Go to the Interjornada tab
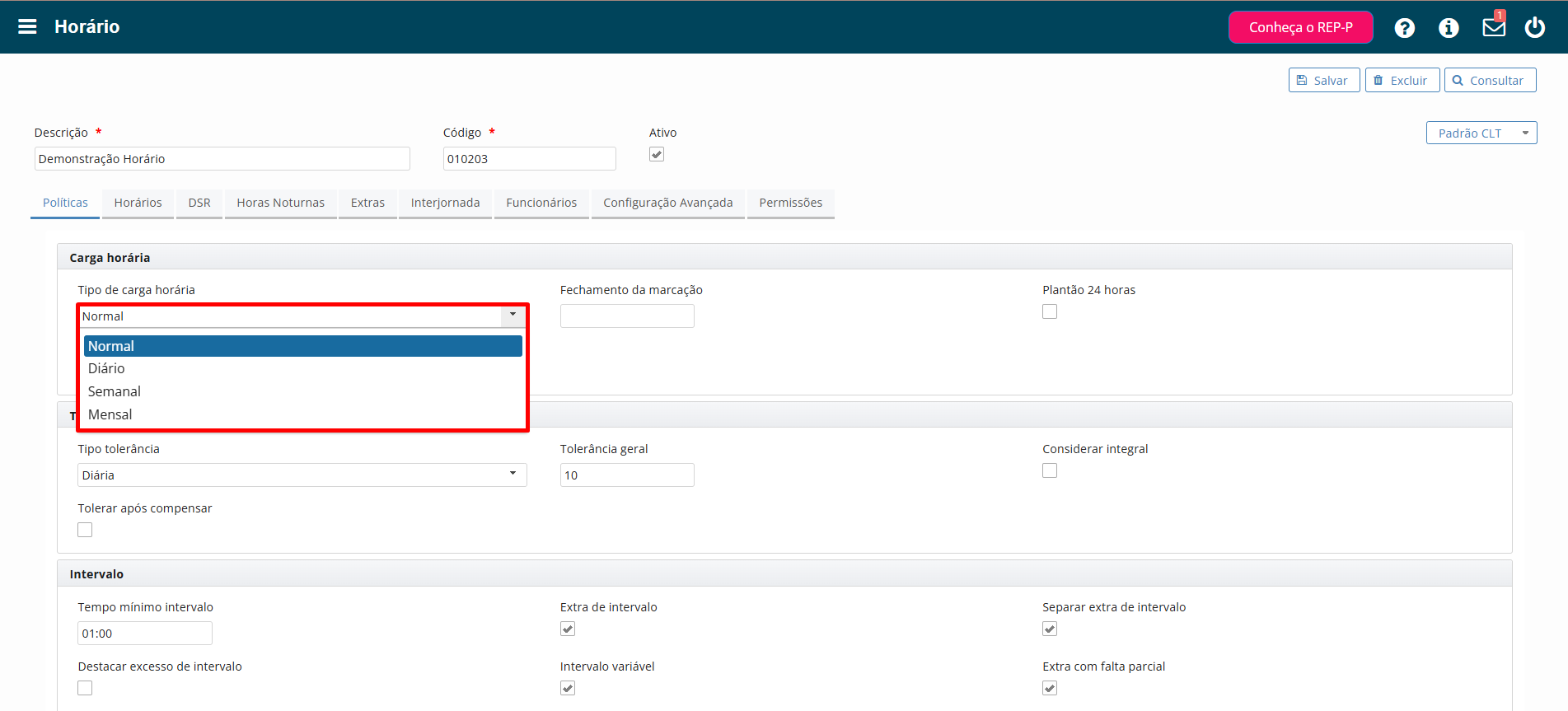 point(445,203)
